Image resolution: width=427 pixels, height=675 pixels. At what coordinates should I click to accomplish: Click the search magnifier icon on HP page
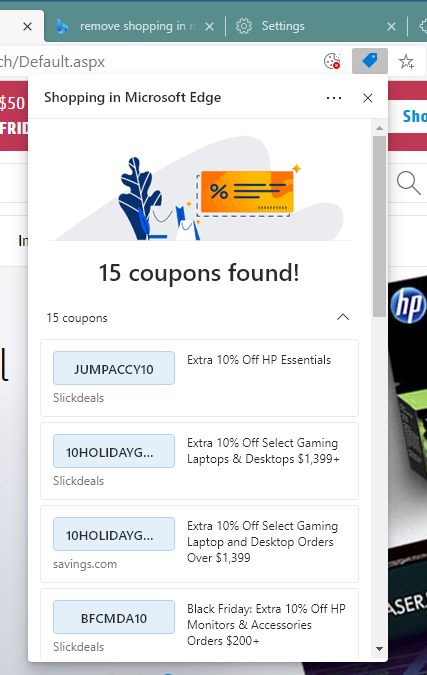pos(408,183)
